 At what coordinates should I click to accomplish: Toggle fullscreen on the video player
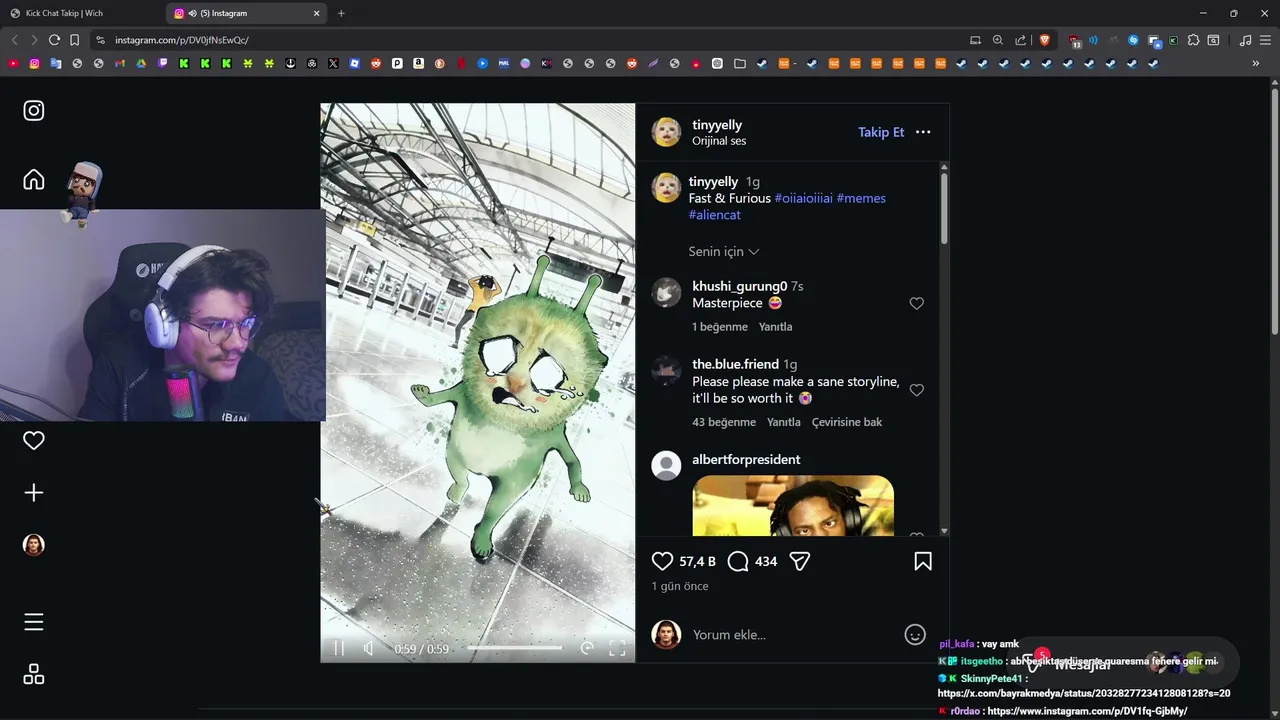click(x=617, y=649)
